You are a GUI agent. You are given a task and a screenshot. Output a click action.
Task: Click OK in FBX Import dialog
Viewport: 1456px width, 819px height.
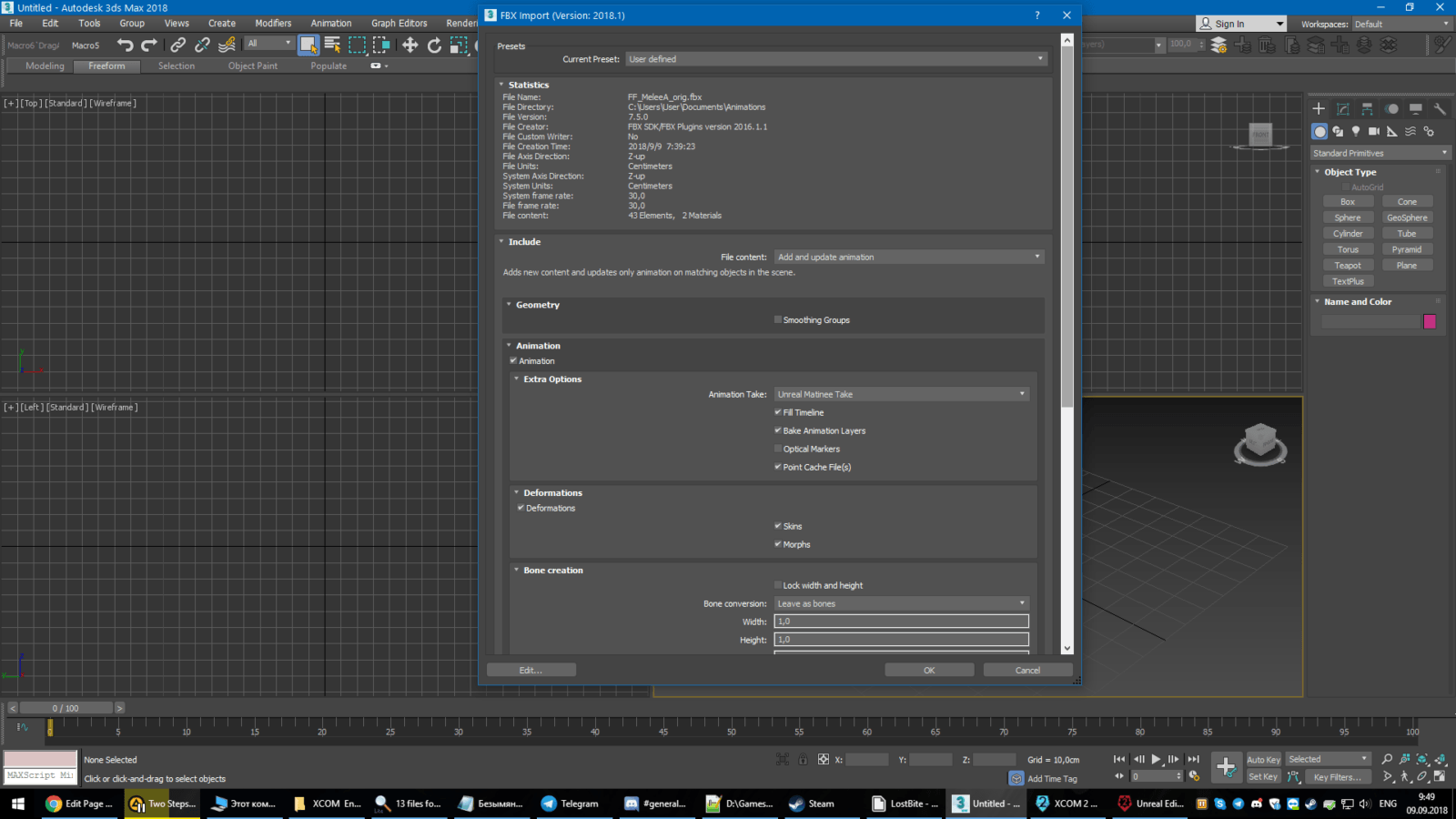[x=929, y=670]
